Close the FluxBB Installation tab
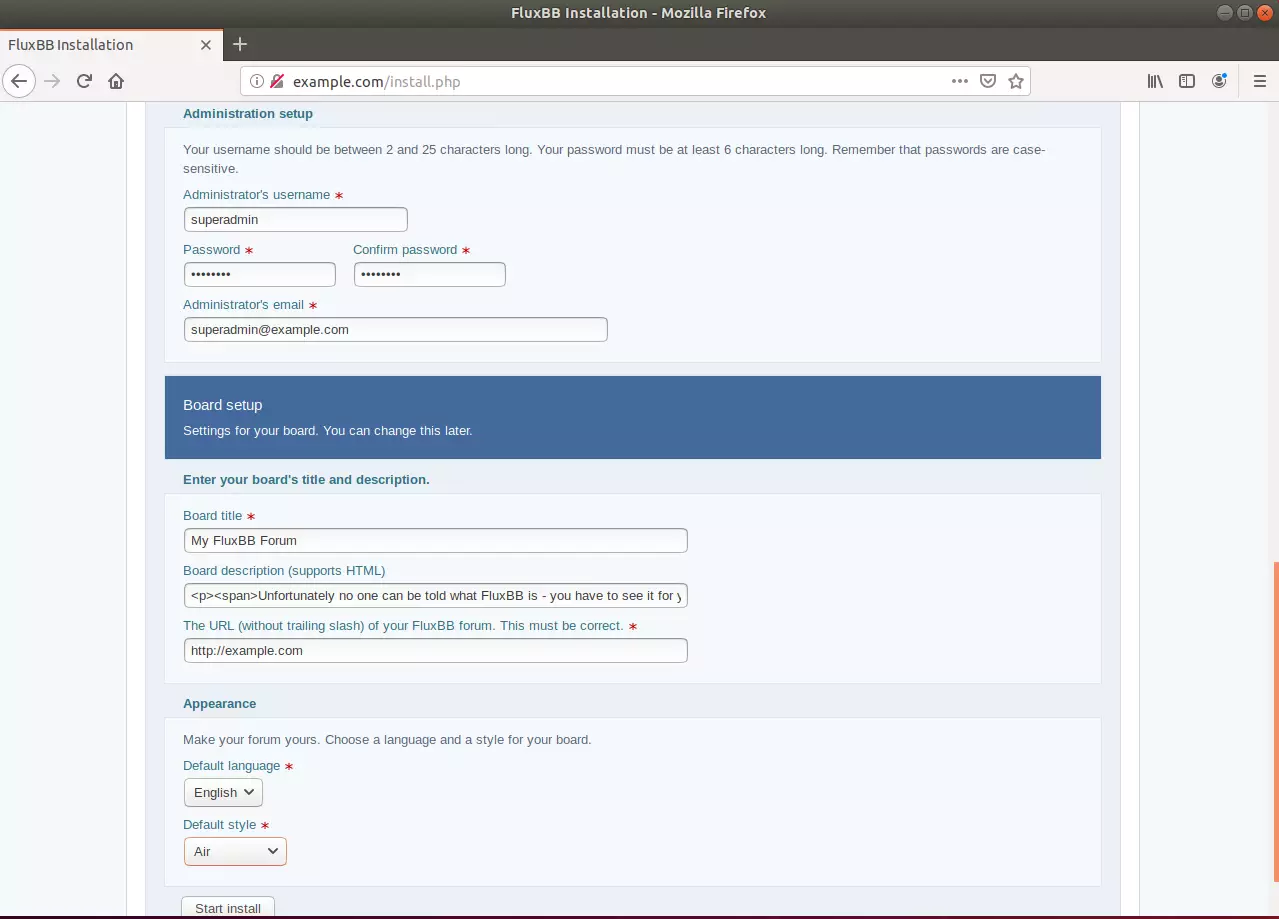This screenshot has width=1279, height=919. (206, 45)
